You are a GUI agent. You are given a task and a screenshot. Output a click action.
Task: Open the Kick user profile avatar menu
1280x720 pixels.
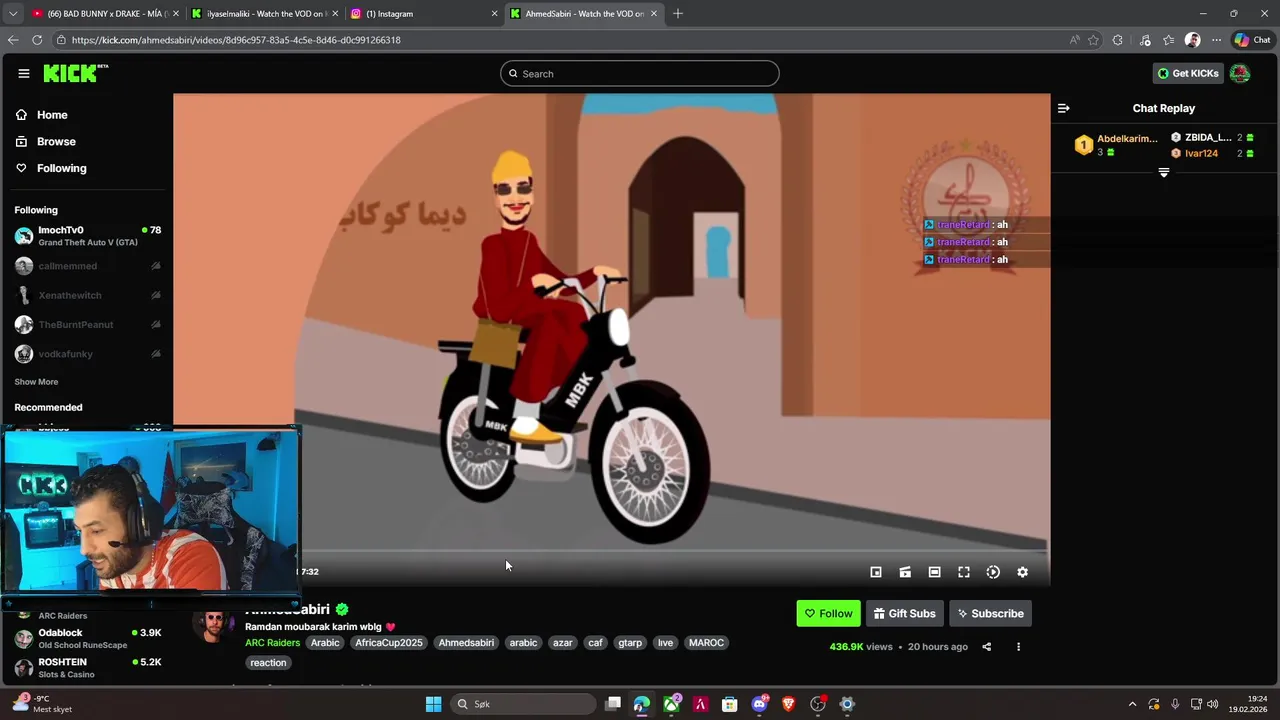(1240, 73)
